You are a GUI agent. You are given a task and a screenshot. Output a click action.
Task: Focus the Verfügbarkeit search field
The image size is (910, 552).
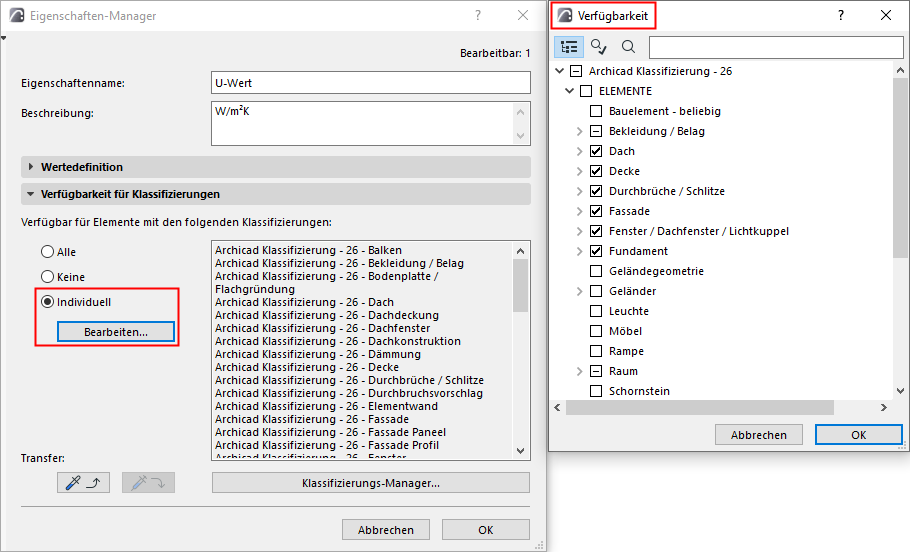776,48
